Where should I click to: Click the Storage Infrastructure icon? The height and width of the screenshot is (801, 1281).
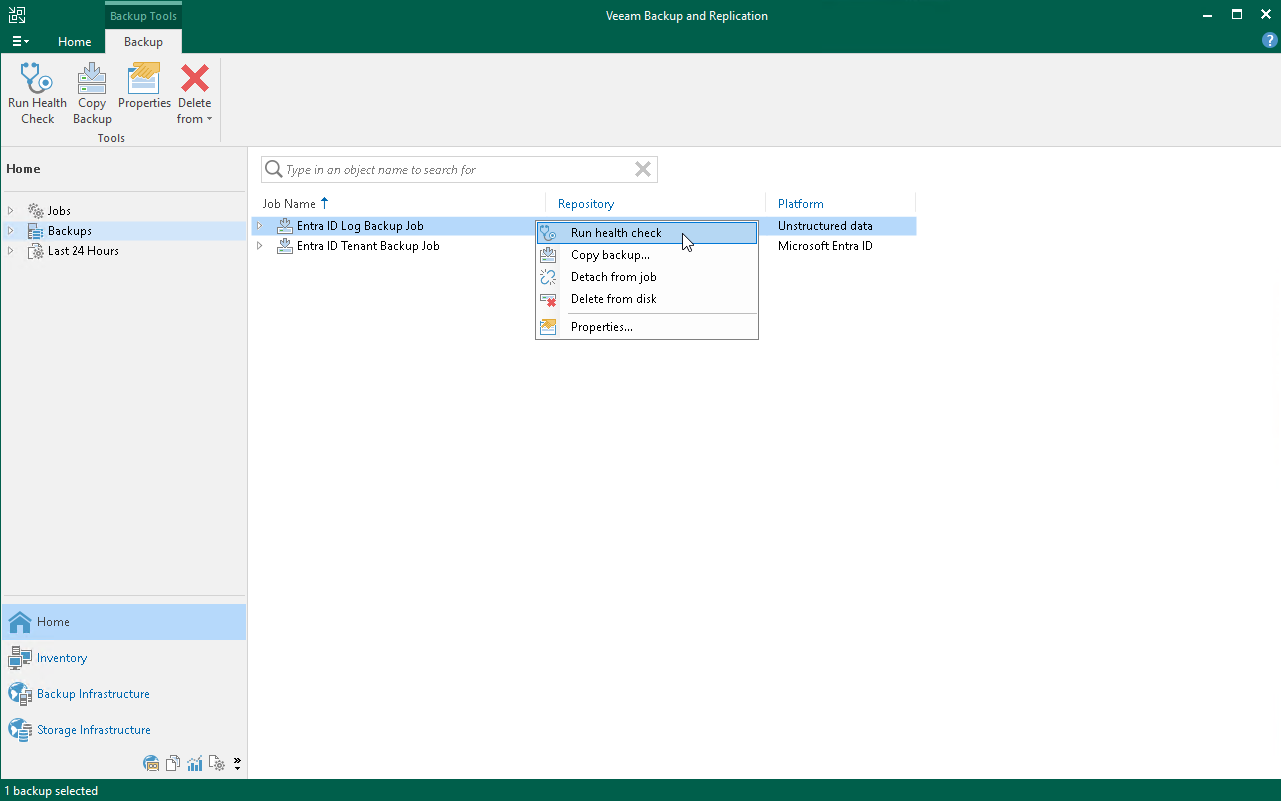point(20,730)
